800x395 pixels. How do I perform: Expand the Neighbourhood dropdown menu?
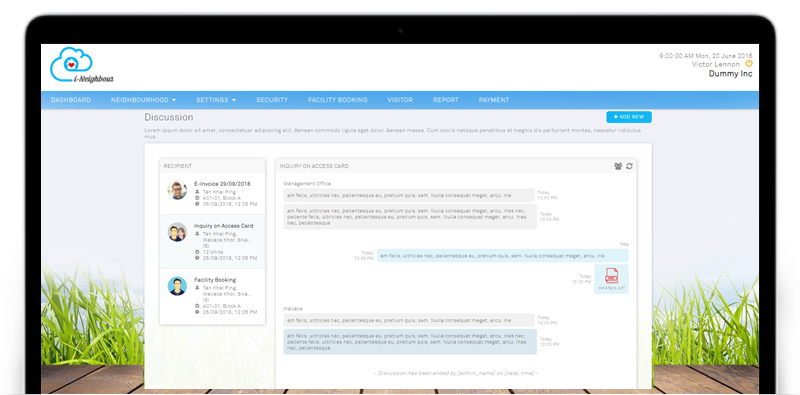(x=143, y=100)
